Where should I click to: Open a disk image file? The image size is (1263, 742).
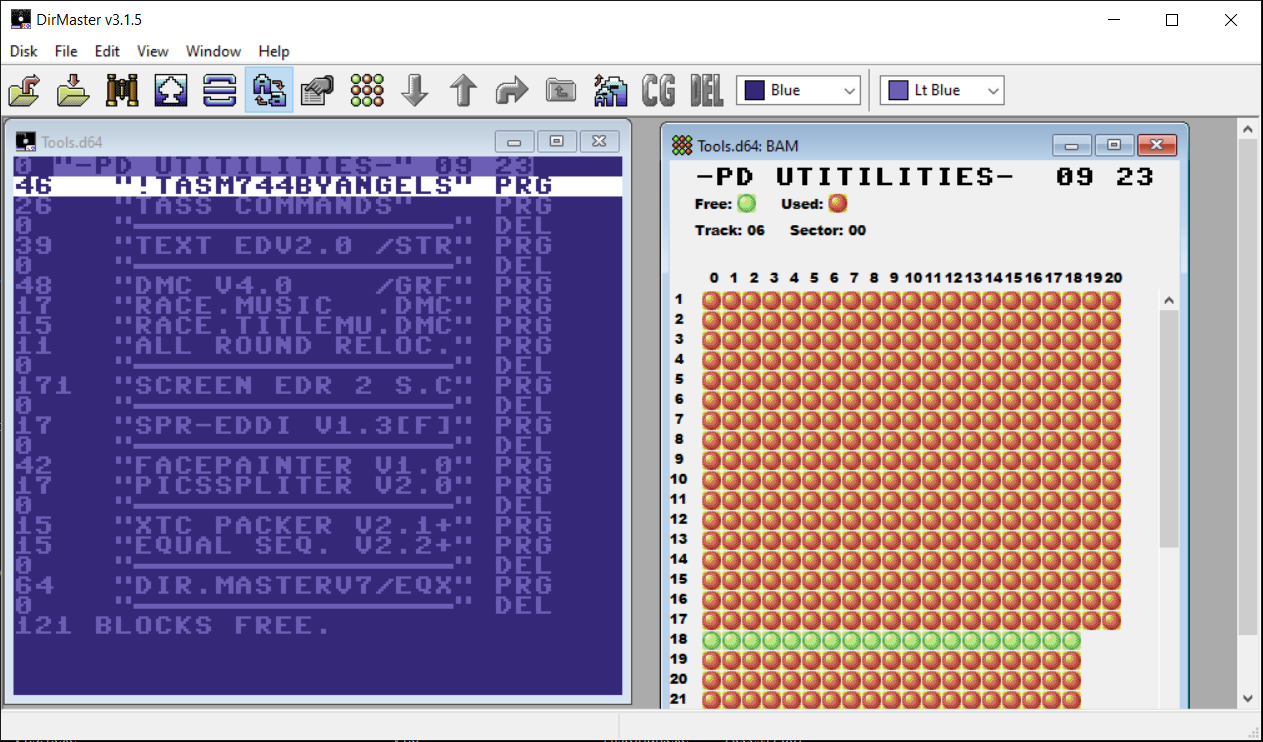pos(24,89)
